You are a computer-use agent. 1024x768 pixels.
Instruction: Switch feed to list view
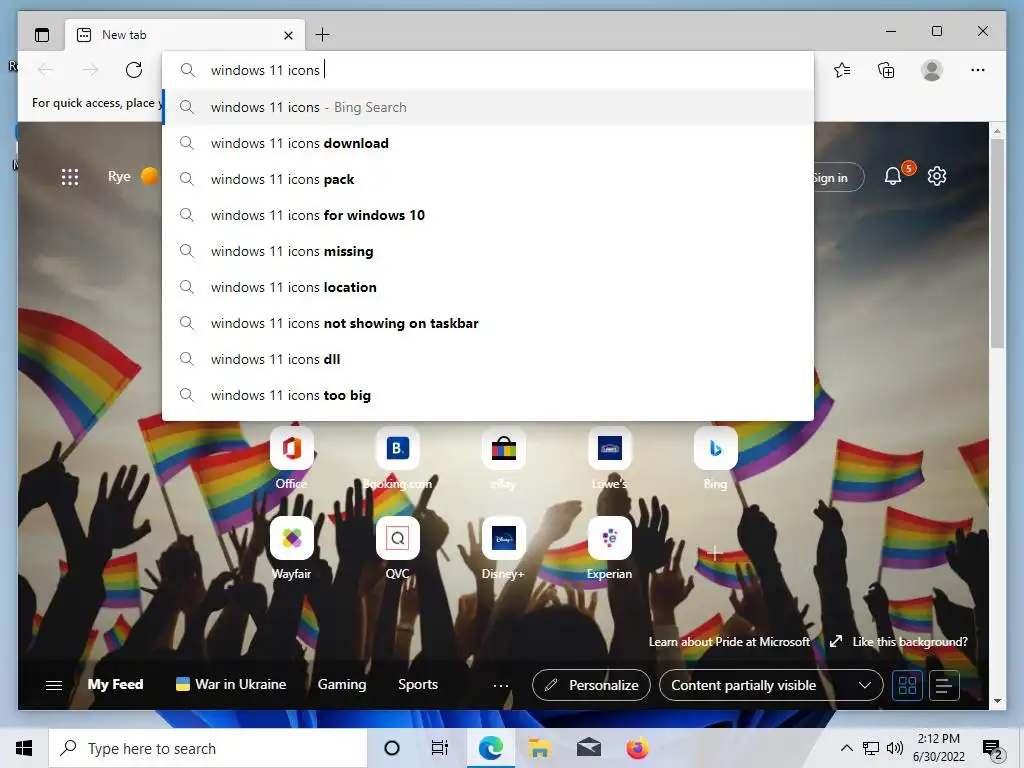coord(944,685)
